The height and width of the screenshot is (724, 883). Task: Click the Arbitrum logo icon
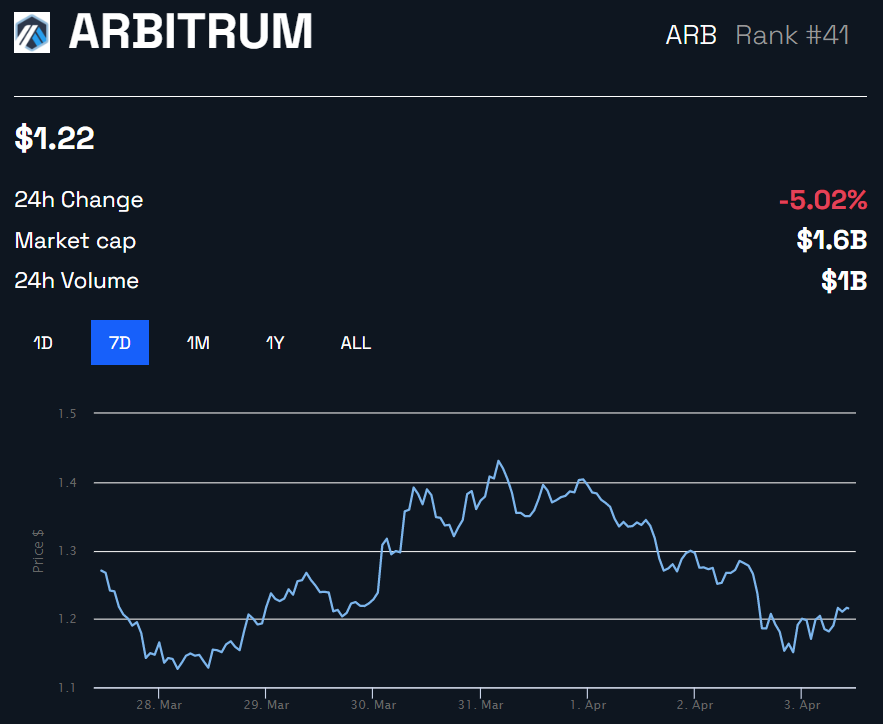[x=32, y=33]
